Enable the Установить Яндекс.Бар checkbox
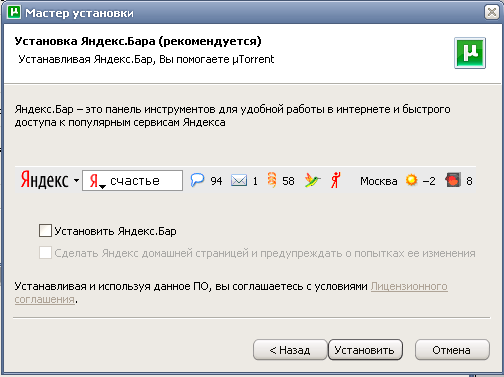This screenshot has height=377, width=504. tap(45, 231)
